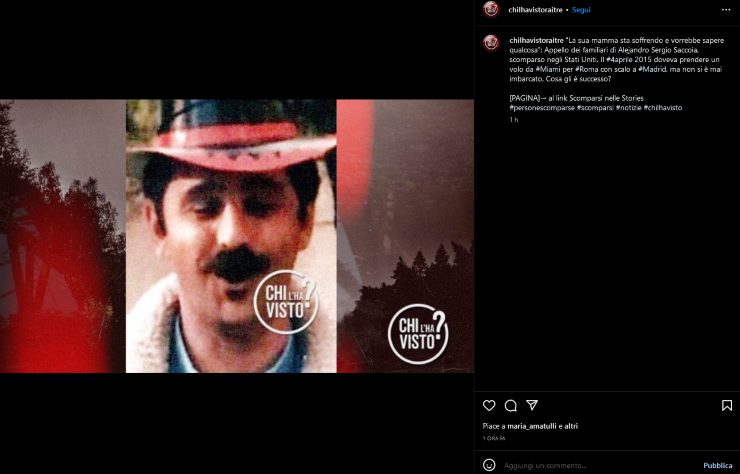Click the '1 h' caption timestamp

point(513,120)
